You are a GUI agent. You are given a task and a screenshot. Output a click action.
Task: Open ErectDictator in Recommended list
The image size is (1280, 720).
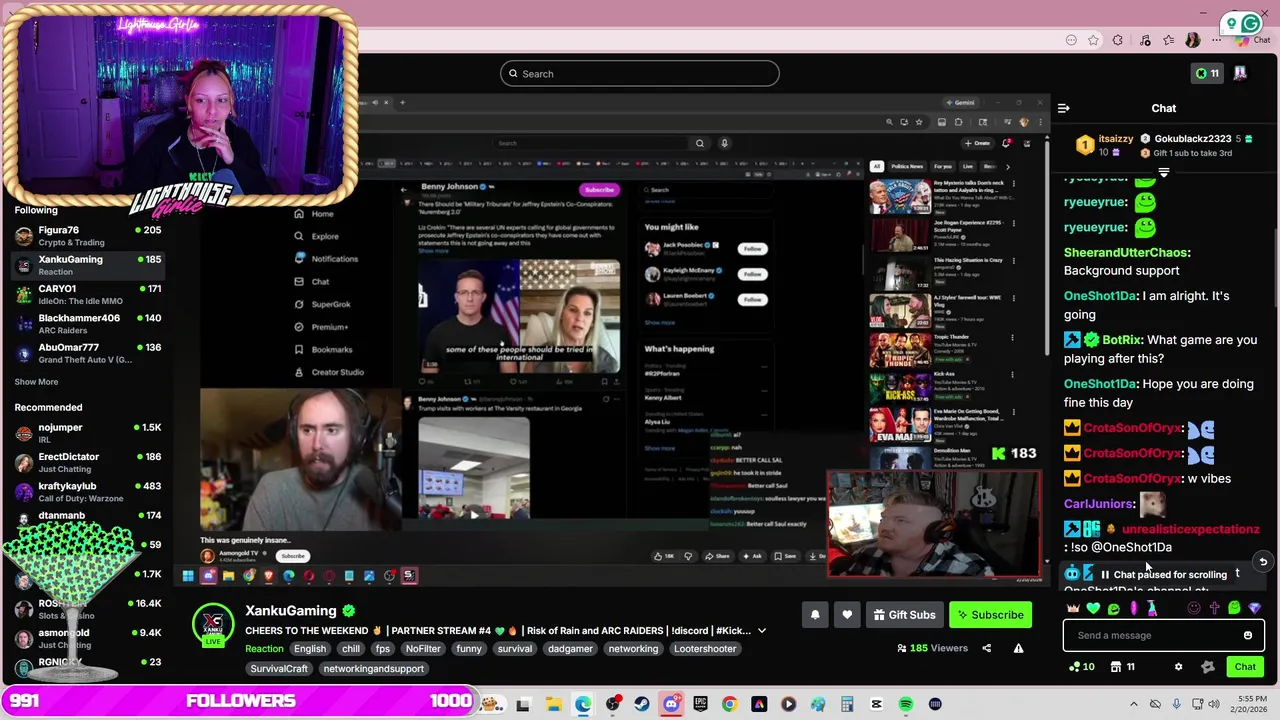(88, 462)
